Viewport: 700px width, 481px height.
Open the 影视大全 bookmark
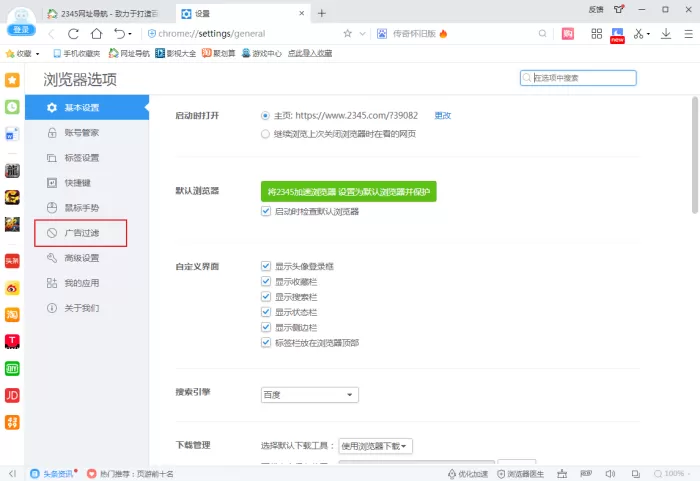click(175, 54)
